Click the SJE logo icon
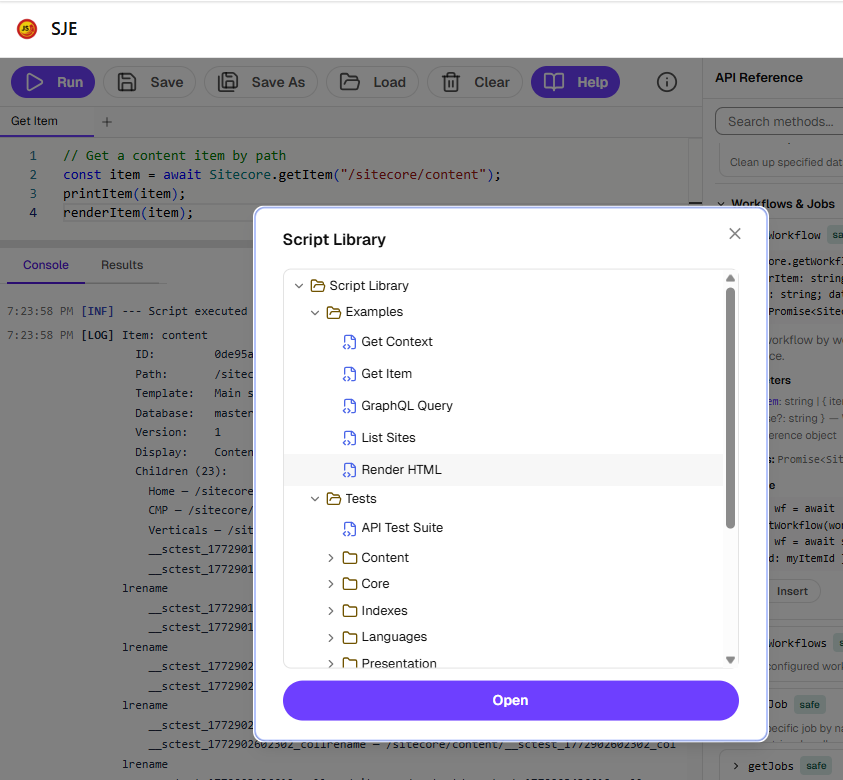 pos(26,28)
